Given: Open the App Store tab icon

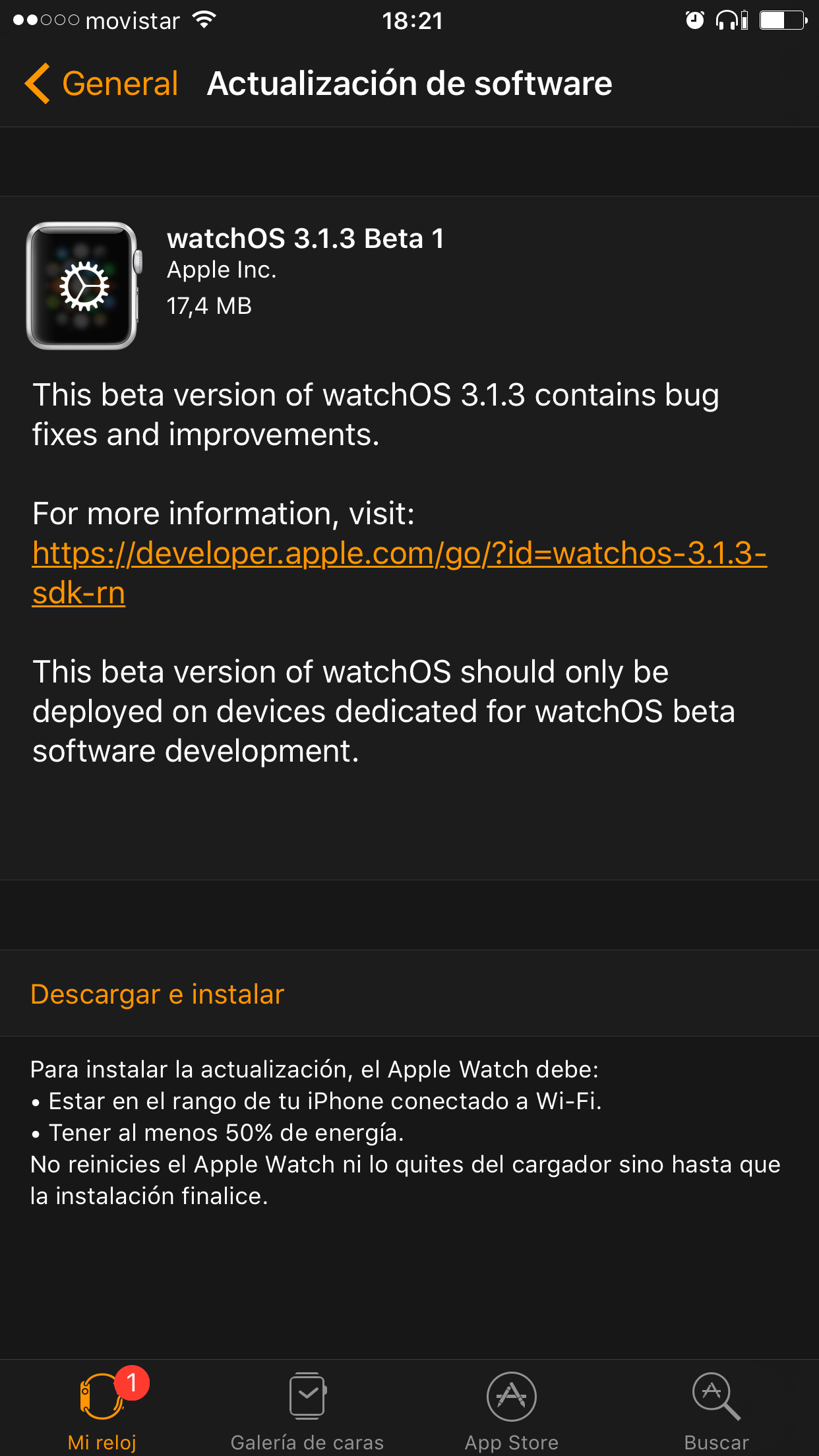Looking at the screenshot, I should 512,1397.
